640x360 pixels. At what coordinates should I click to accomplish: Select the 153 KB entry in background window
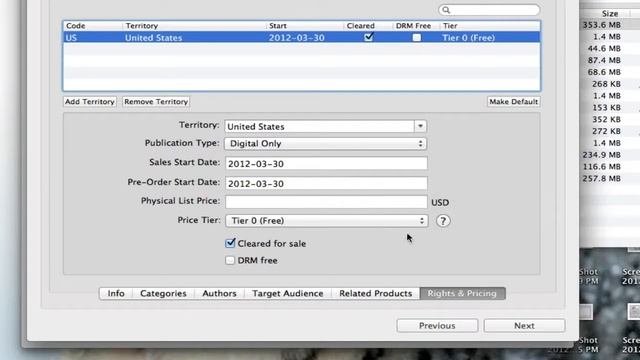[607, 108]
